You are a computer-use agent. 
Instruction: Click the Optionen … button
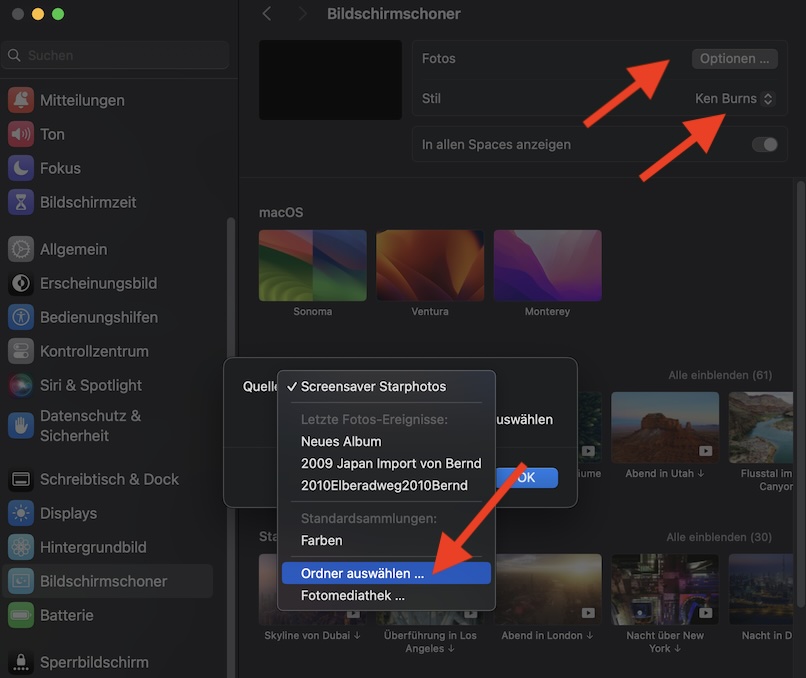[x=734, y=59]
